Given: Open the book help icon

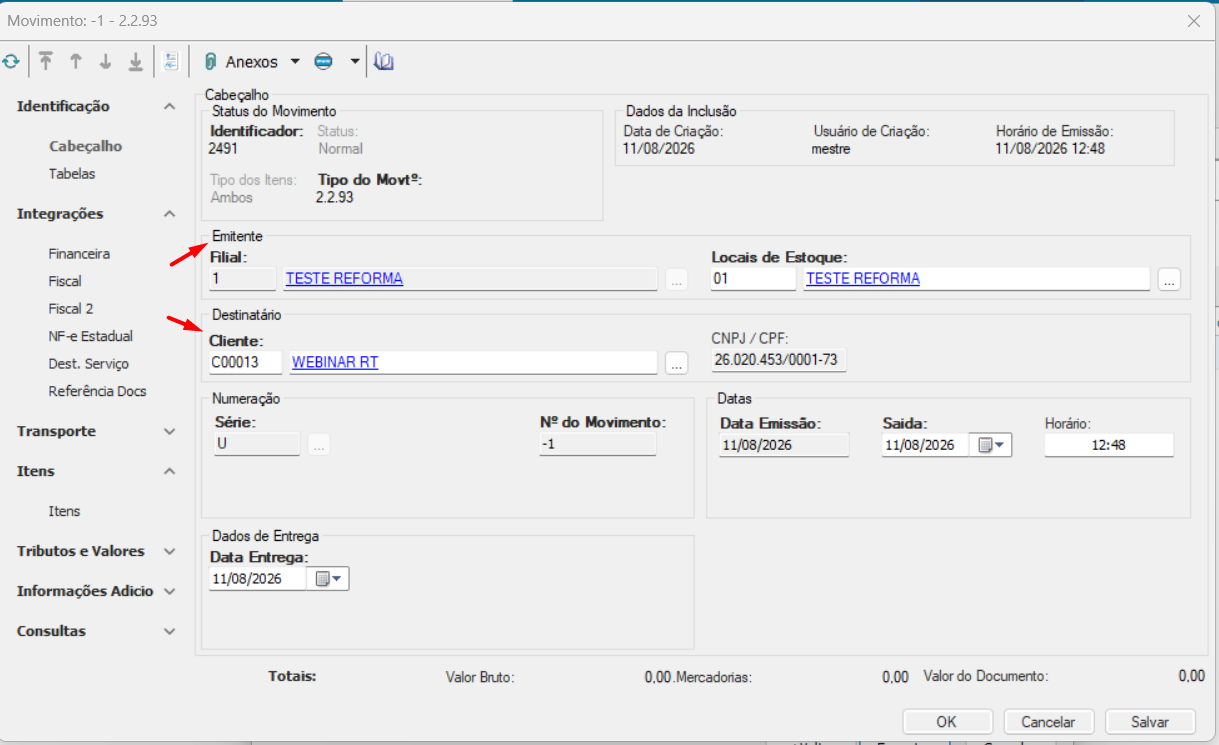Looking at the screenshot, I should (384, 61).
